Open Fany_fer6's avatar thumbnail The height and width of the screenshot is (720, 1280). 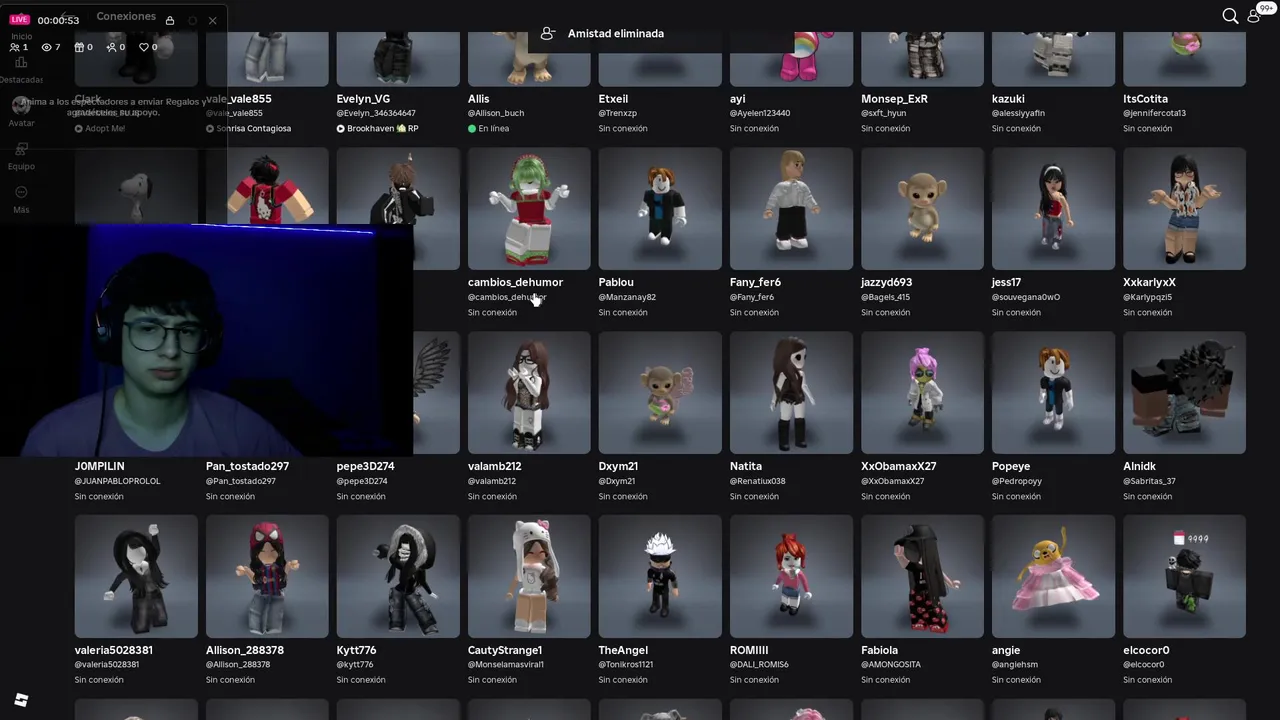[x=791, y=208]
